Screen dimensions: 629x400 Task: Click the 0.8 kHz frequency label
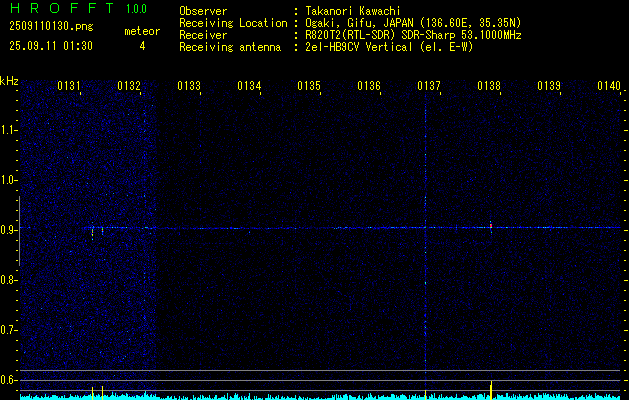click(8, 280)
